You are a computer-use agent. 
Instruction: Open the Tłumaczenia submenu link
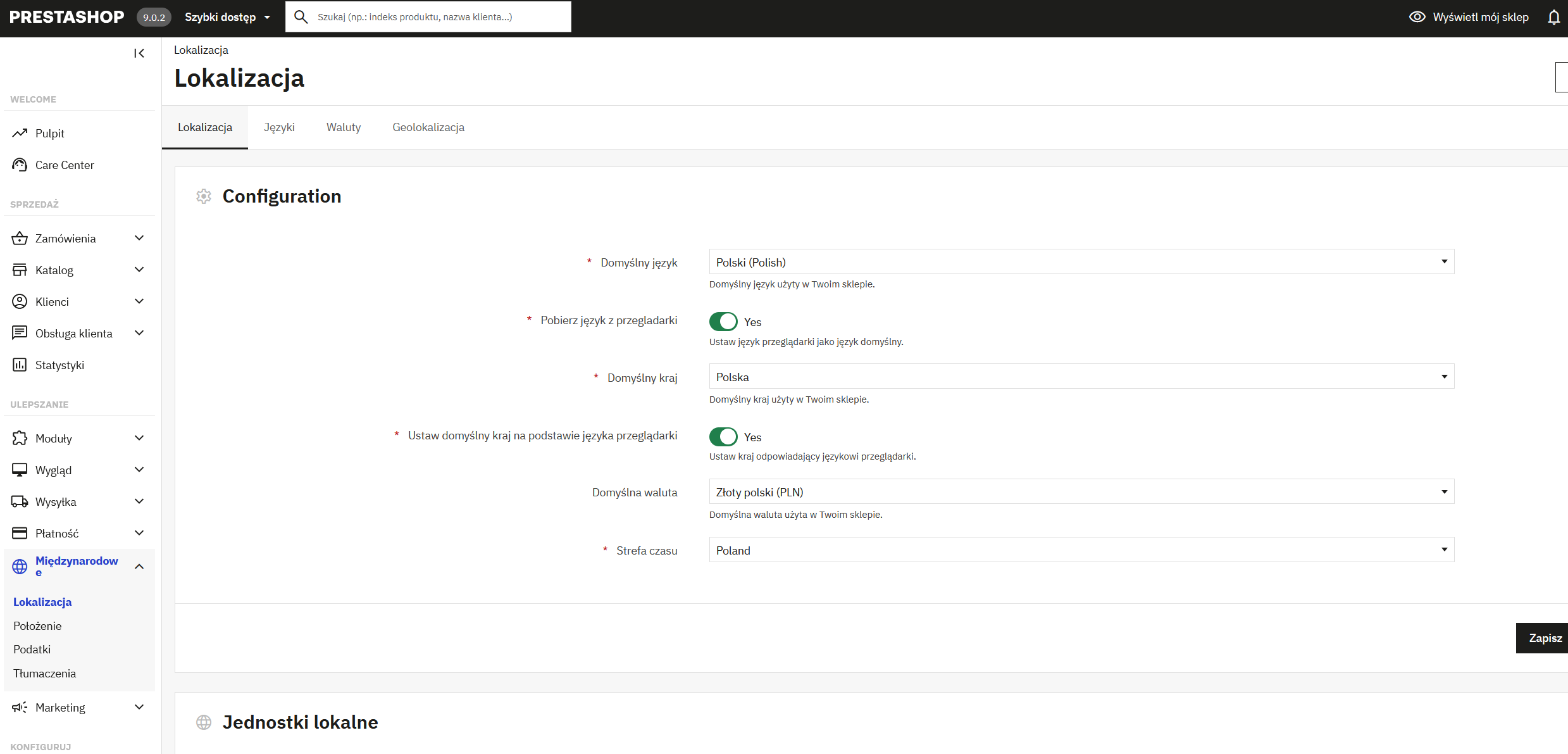[44, 673]
